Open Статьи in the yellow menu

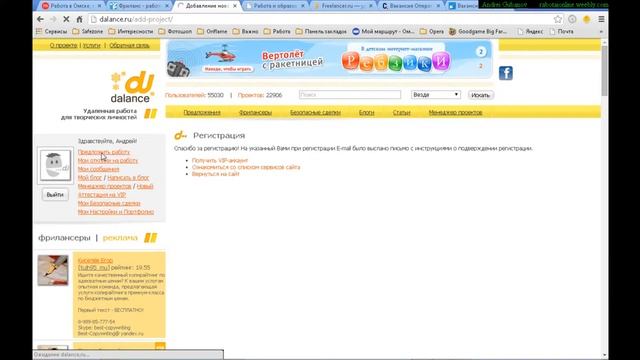pyautogui.click(x=401, y=112)
